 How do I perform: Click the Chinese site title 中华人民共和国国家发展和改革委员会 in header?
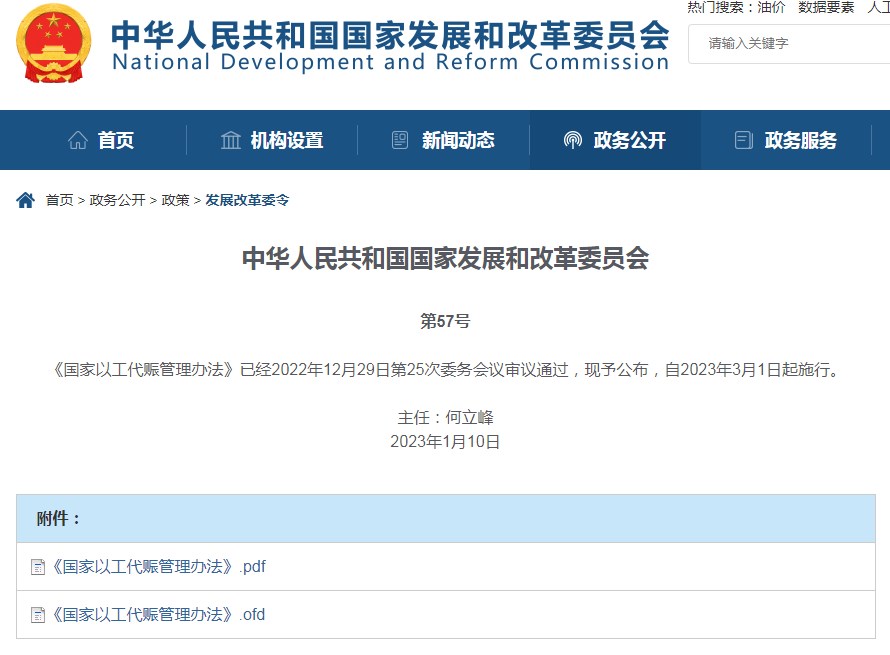(x=390, y=35)
